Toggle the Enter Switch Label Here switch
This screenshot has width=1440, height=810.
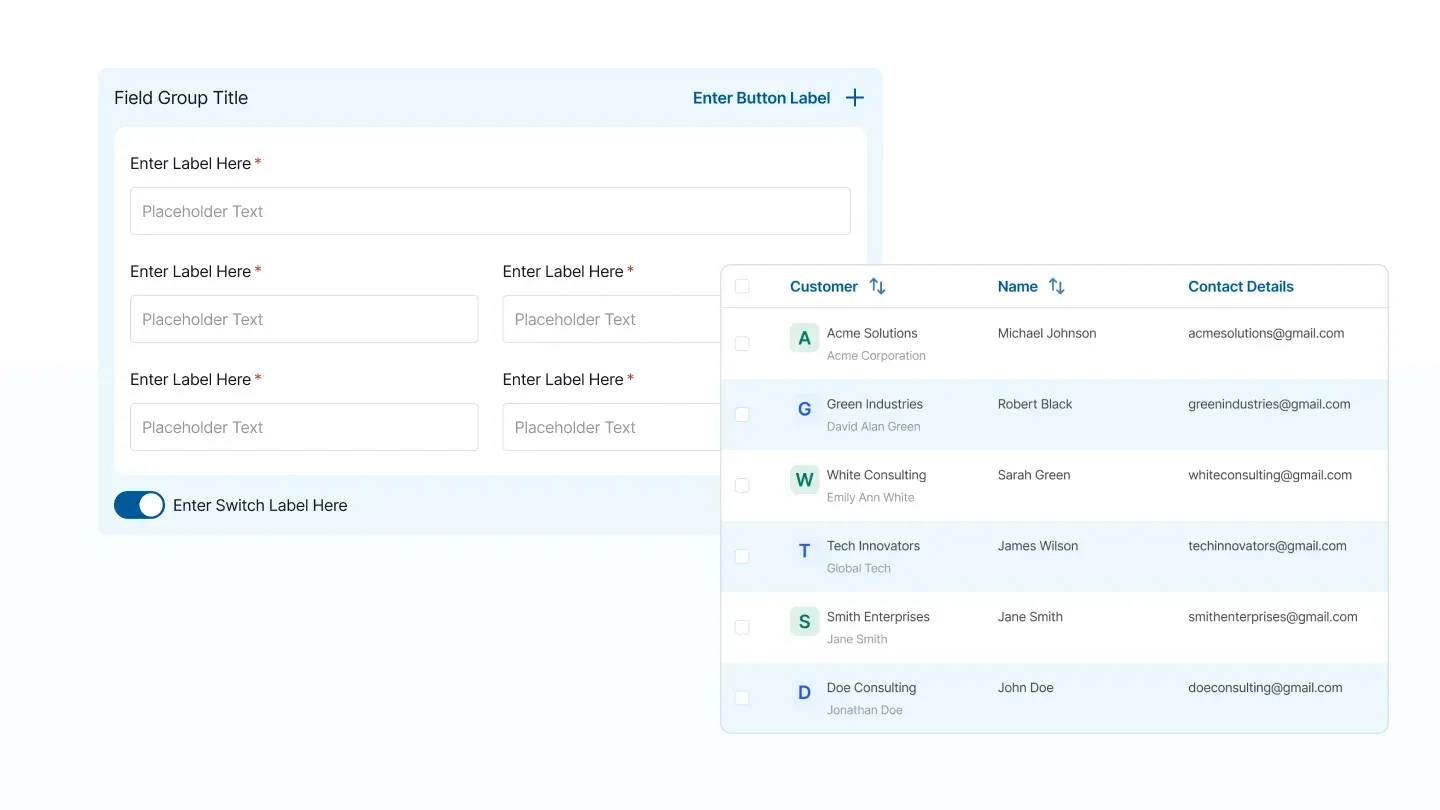point(139,505)
